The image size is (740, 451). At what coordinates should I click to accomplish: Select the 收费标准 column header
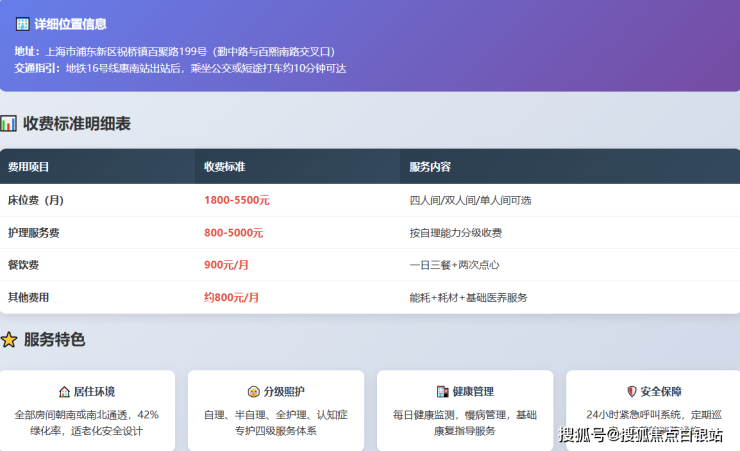point(225,167)
